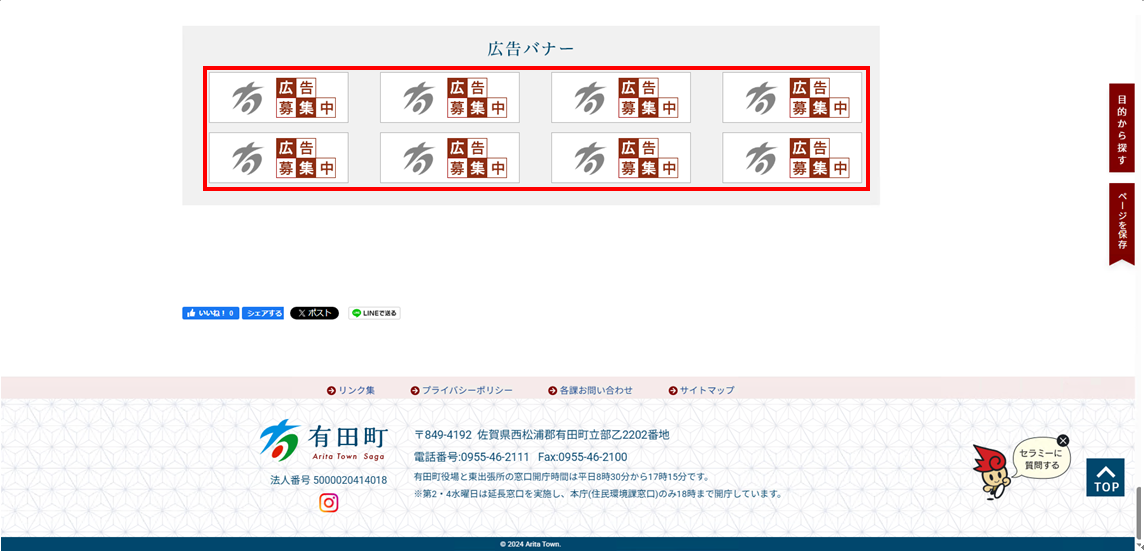Open the 目的から探す side tab
The image size is (1144, 553).
click(1122, 128)
